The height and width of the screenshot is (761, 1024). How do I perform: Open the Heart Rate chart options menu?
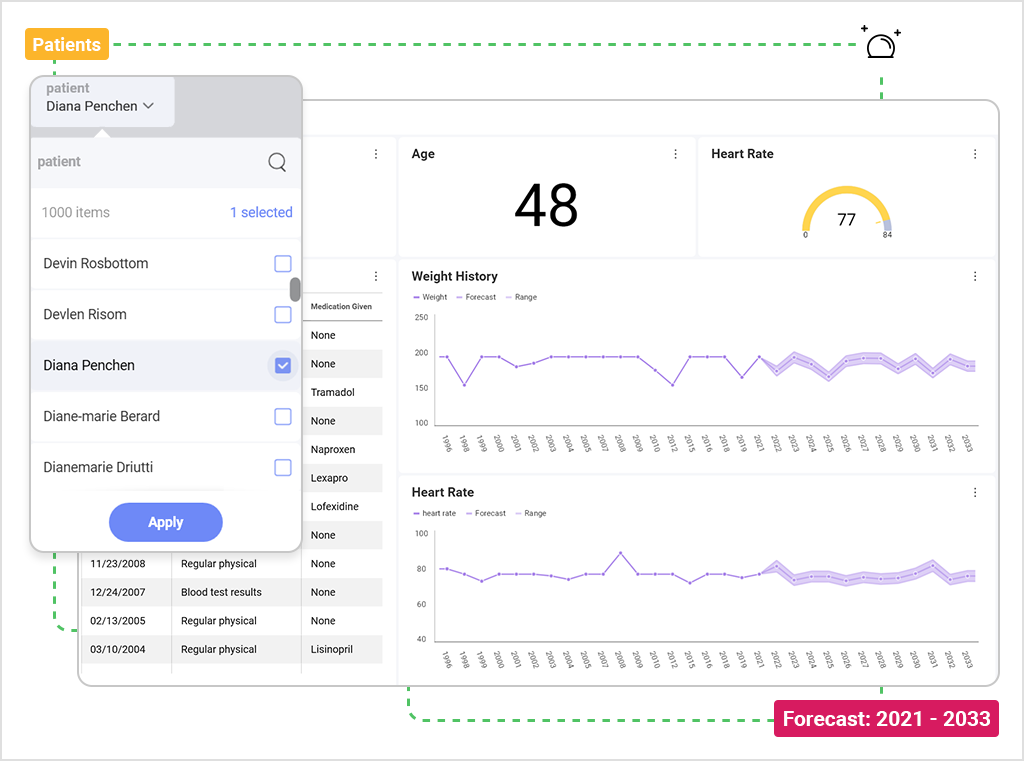[975, 492]
